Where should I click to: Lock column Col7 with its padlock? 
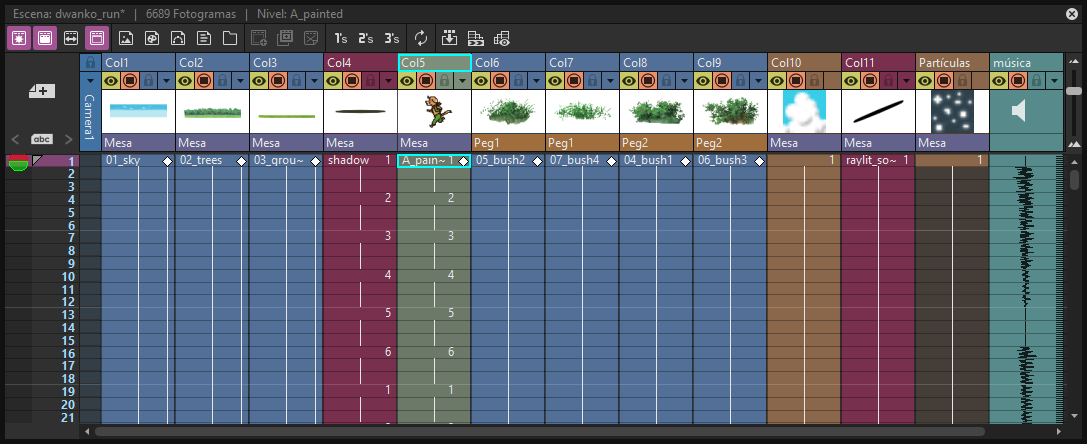591,80
